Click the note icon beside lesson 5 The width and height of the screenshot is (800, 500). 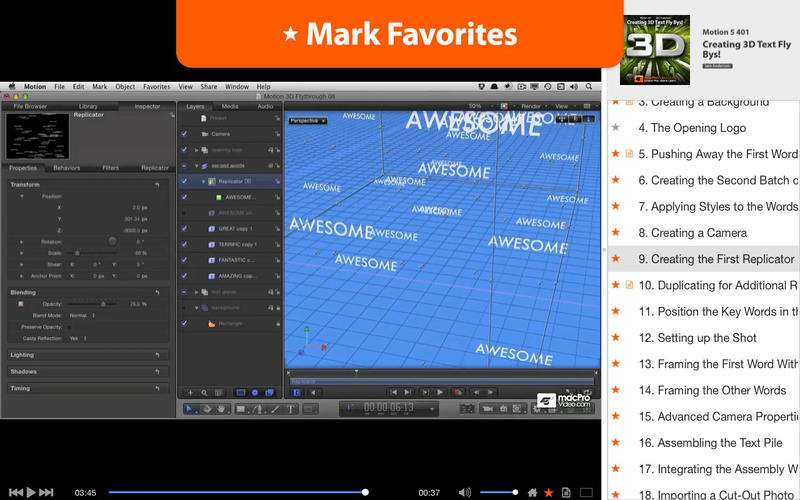(x=629, y=154)
